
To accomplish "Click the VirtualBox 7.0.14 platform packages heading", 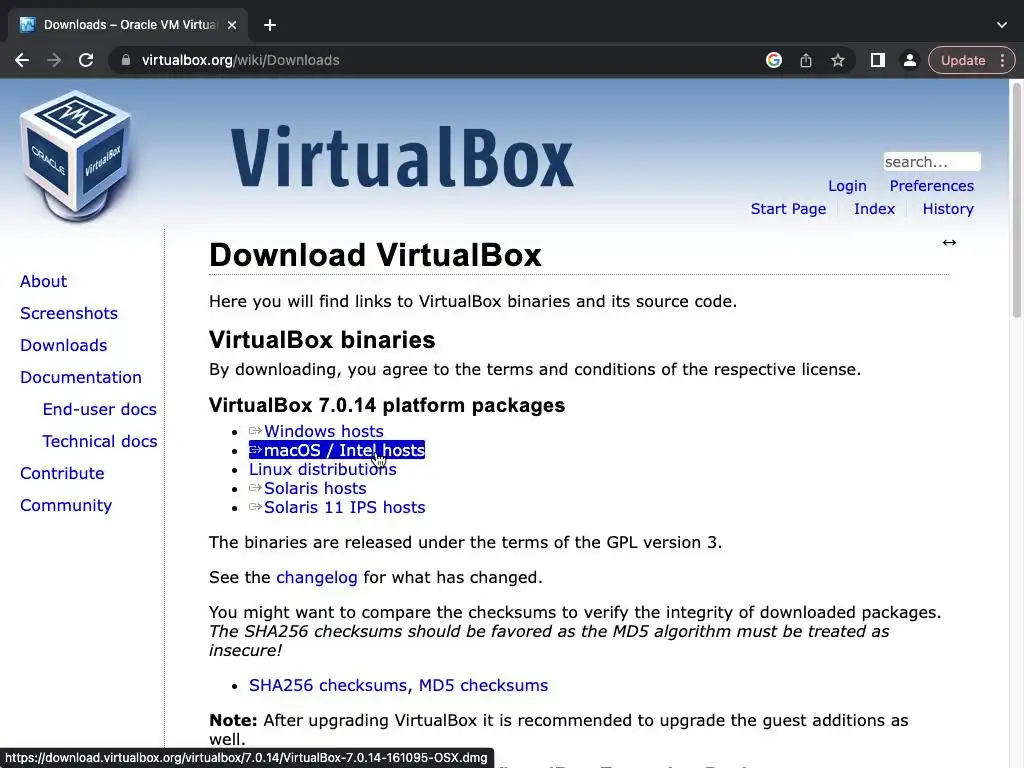I will [x=387, y=405].
